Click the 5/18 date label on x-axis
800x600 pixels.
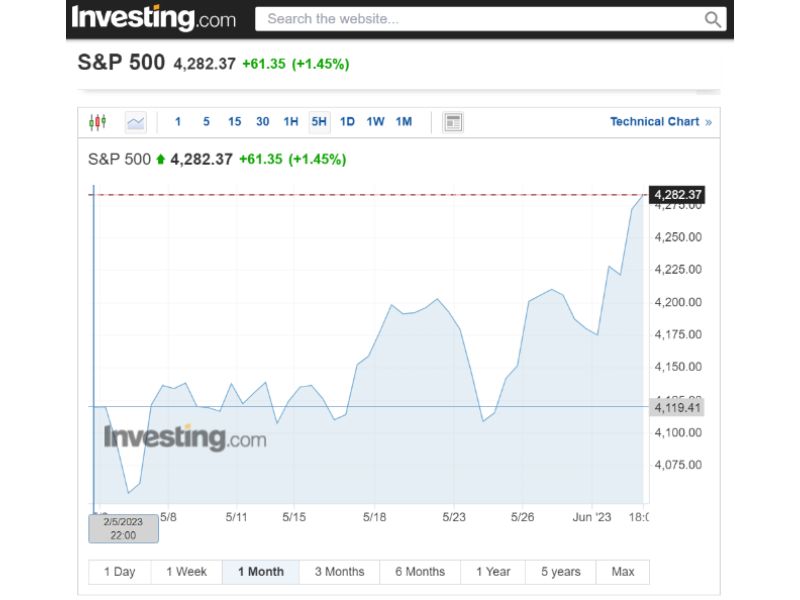point(374,517)
